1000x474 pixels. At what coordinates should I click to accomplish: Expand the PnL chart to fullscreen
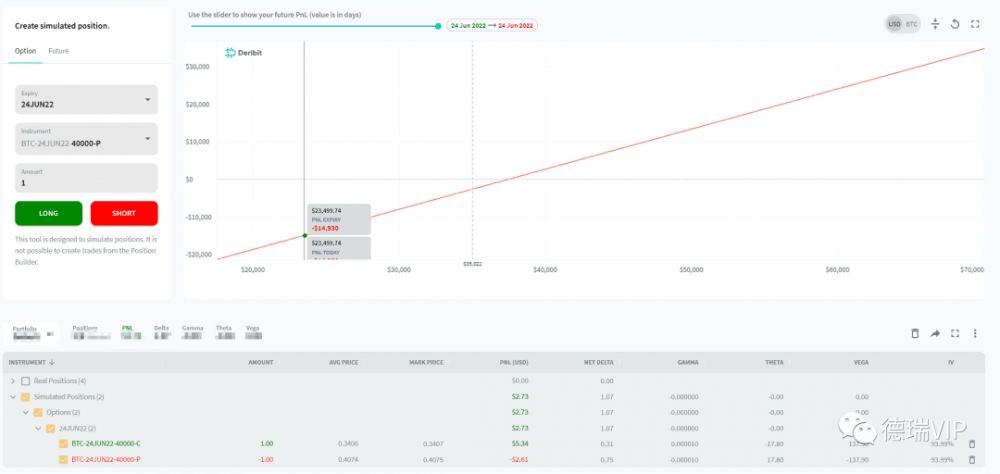point(975,24)
